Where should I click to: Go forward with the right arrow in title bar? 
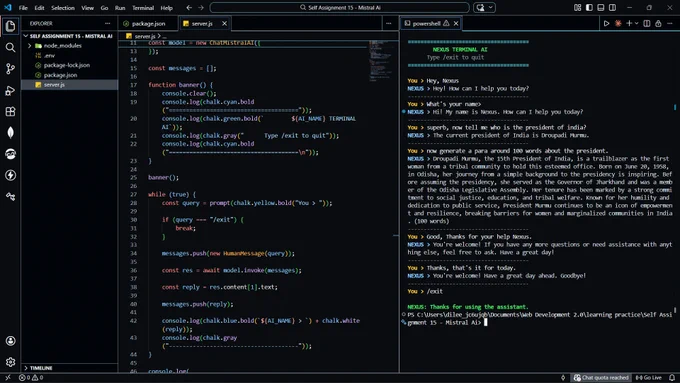(201, 7)
